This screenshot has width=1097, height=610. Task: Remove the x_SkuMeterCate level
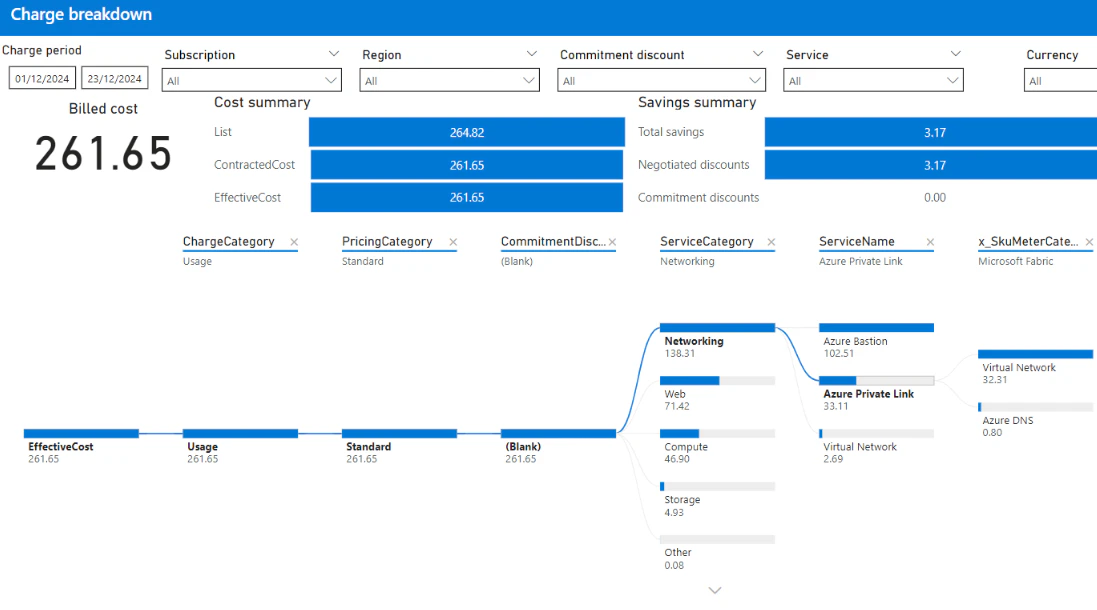(x=1089, y=242)
